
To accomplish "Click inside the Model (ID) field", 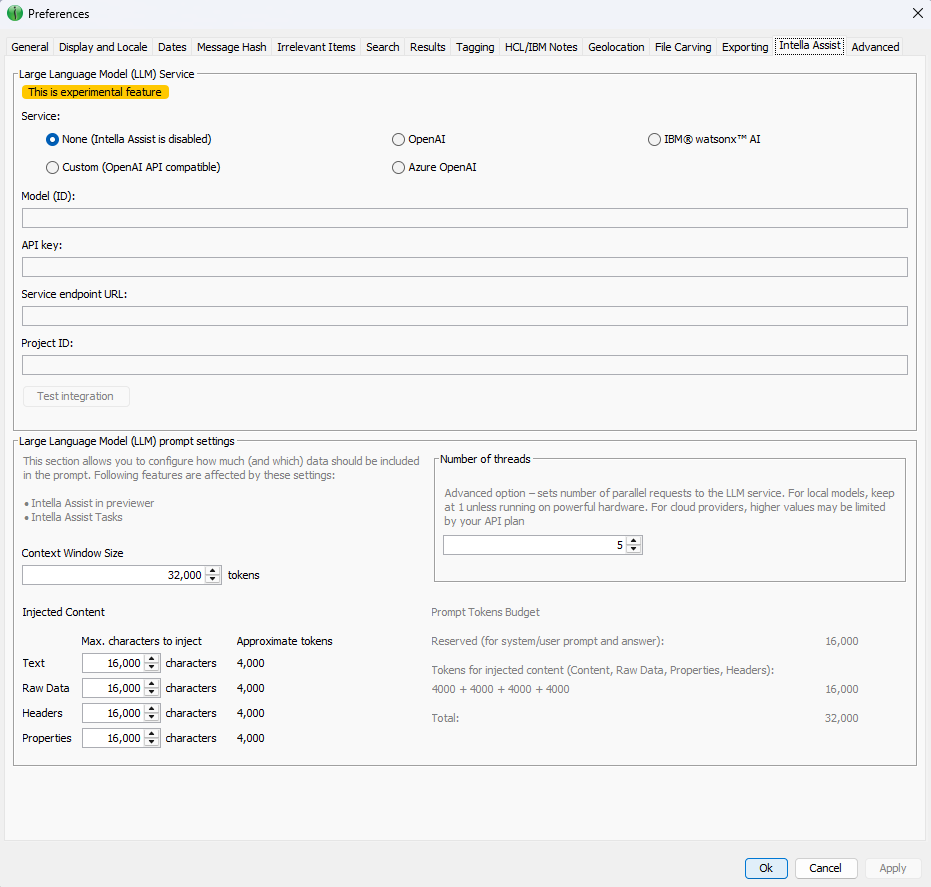I will point(465,217).
